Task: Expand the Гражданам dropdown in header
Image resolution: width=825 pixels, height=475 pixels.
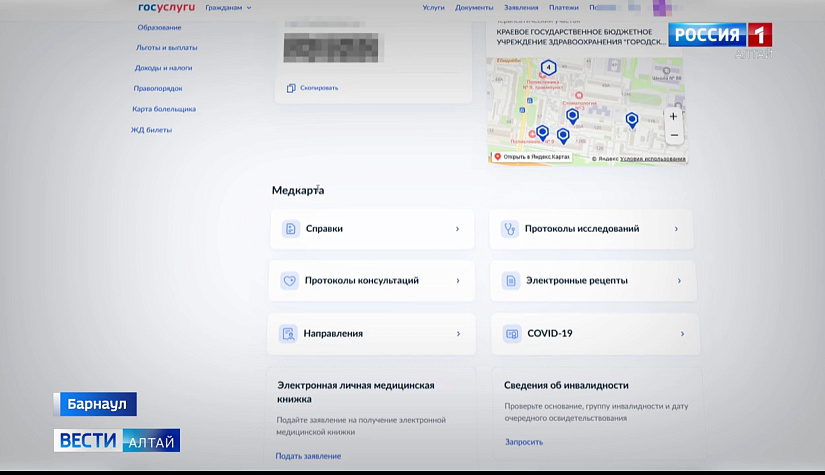Action: click(228, 8)
